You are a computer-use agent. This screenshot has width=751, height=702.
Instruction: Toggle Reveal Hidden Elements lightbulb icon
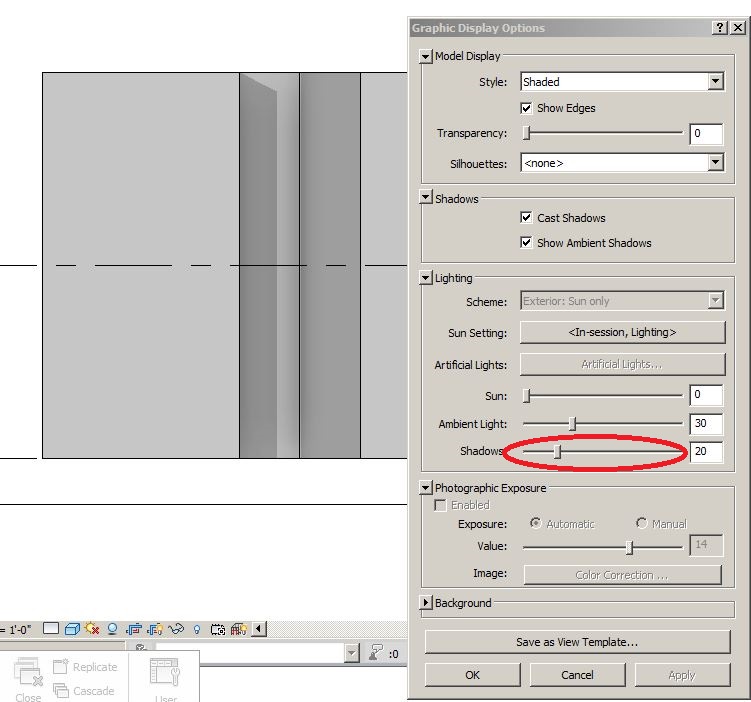(x=197, y=629)
